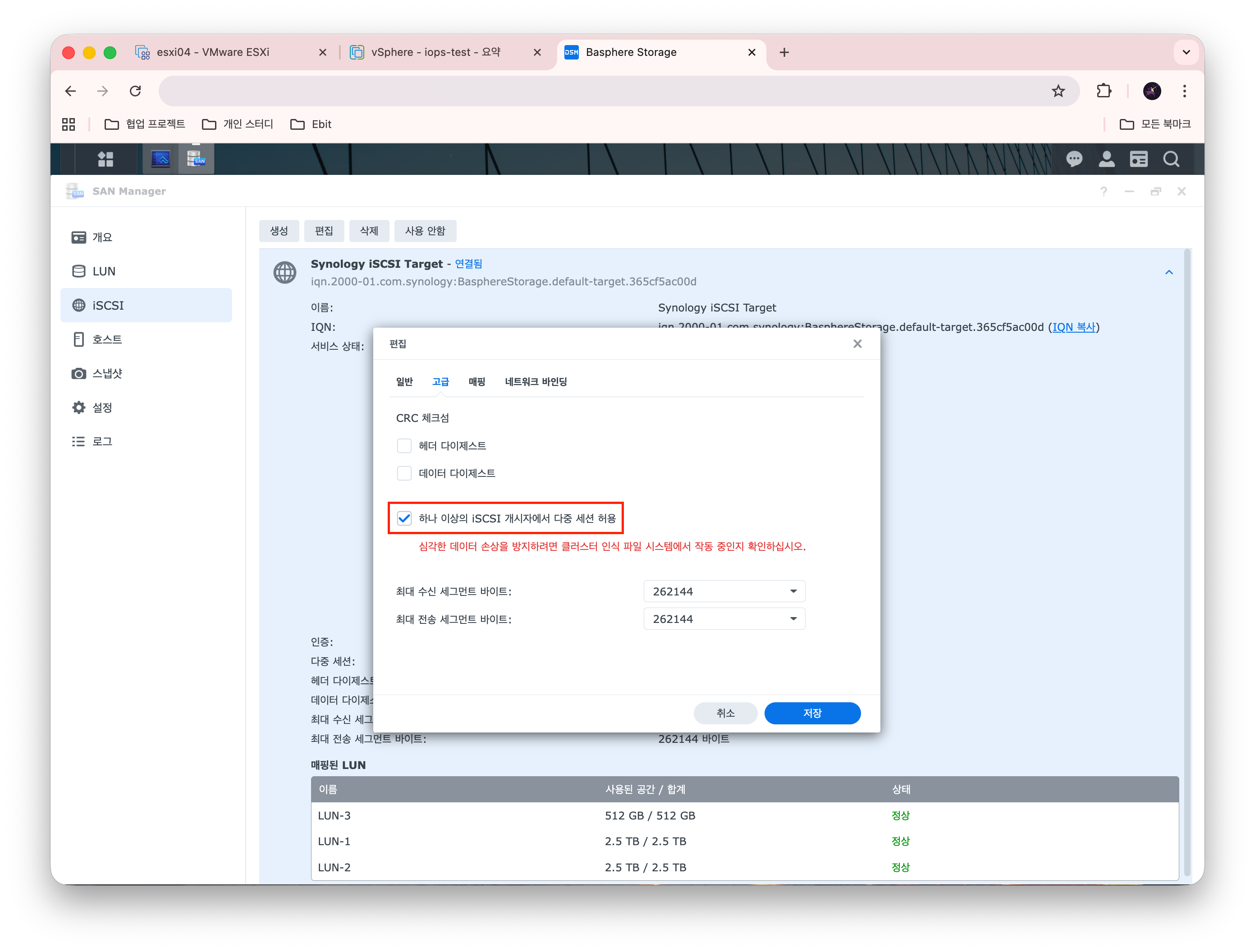Open the DSM main menu grid icon
The height and width of the screenshot is (952, 1255).
click(105, 160)
